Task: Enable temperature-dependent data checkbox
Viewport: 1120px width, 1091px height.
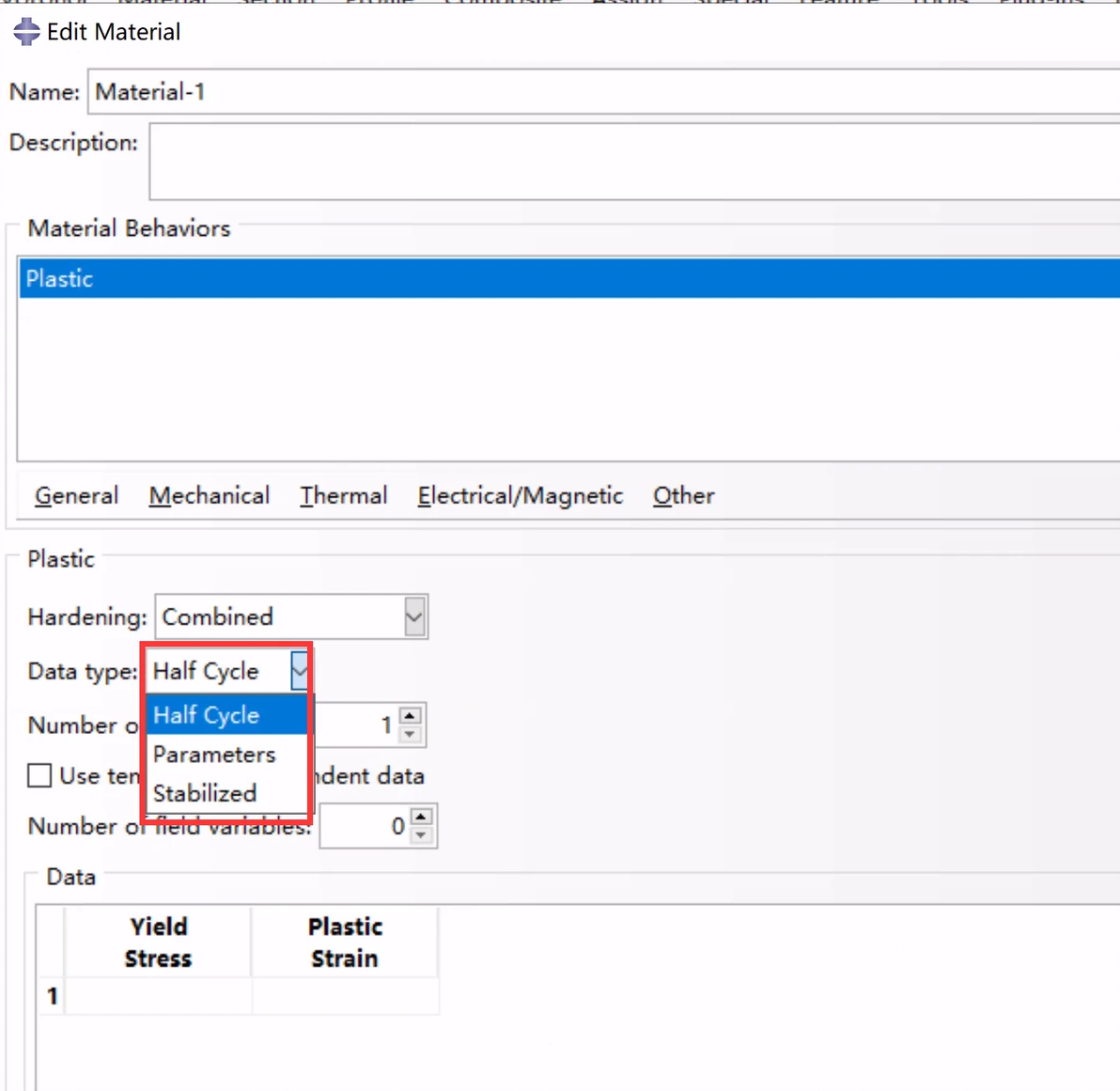Action: click(39, 775)
